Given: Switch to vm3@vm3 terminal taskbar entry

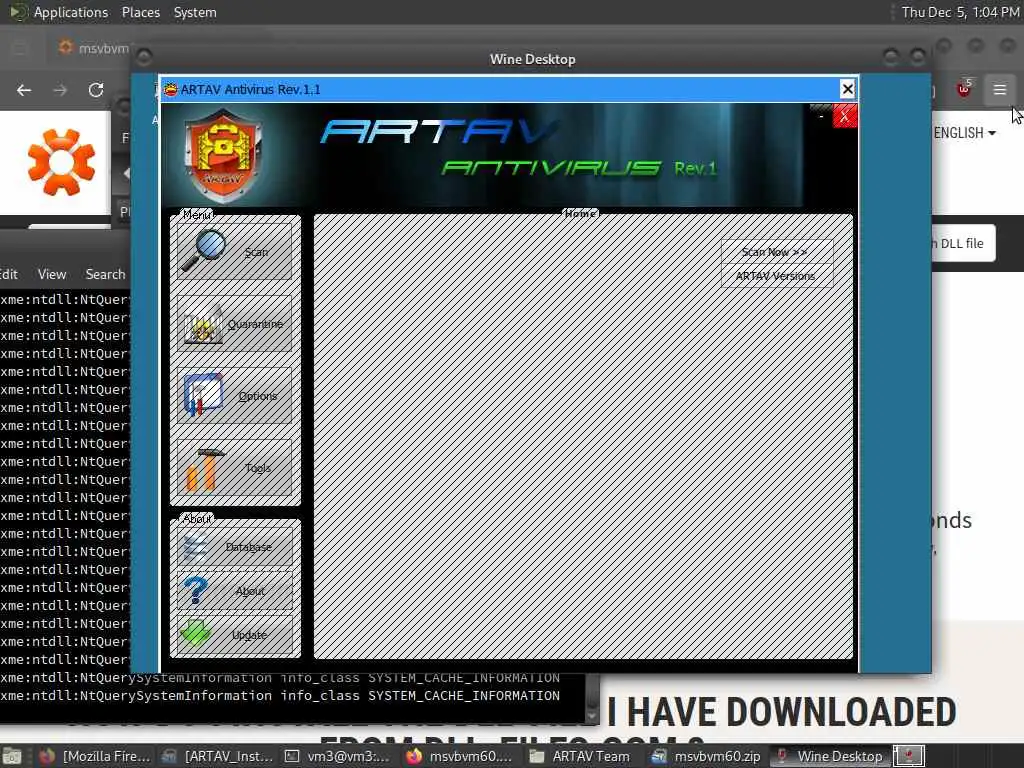Looking at the screenshot, I should (x=338, y=756).
